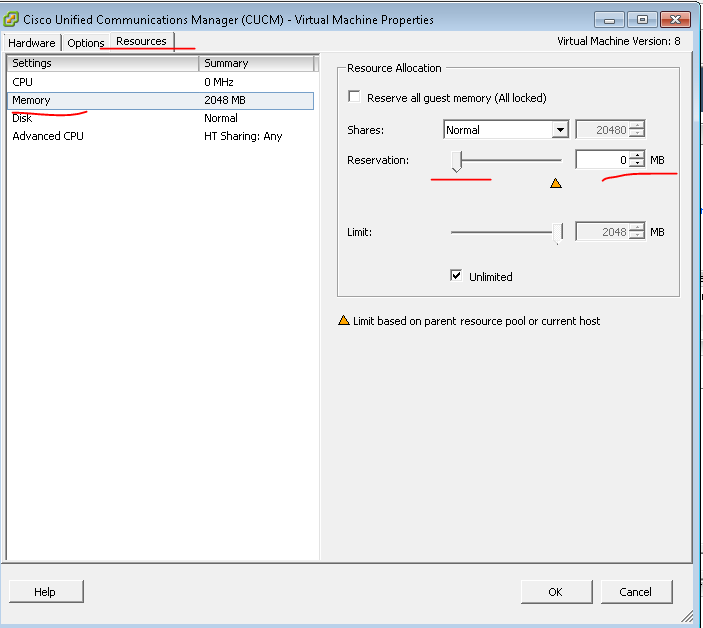The width and height of the screenshot is (703, 628).
Task: Select the CPU row in Settings
Action: pyautogui.click(x=160, y=82)
